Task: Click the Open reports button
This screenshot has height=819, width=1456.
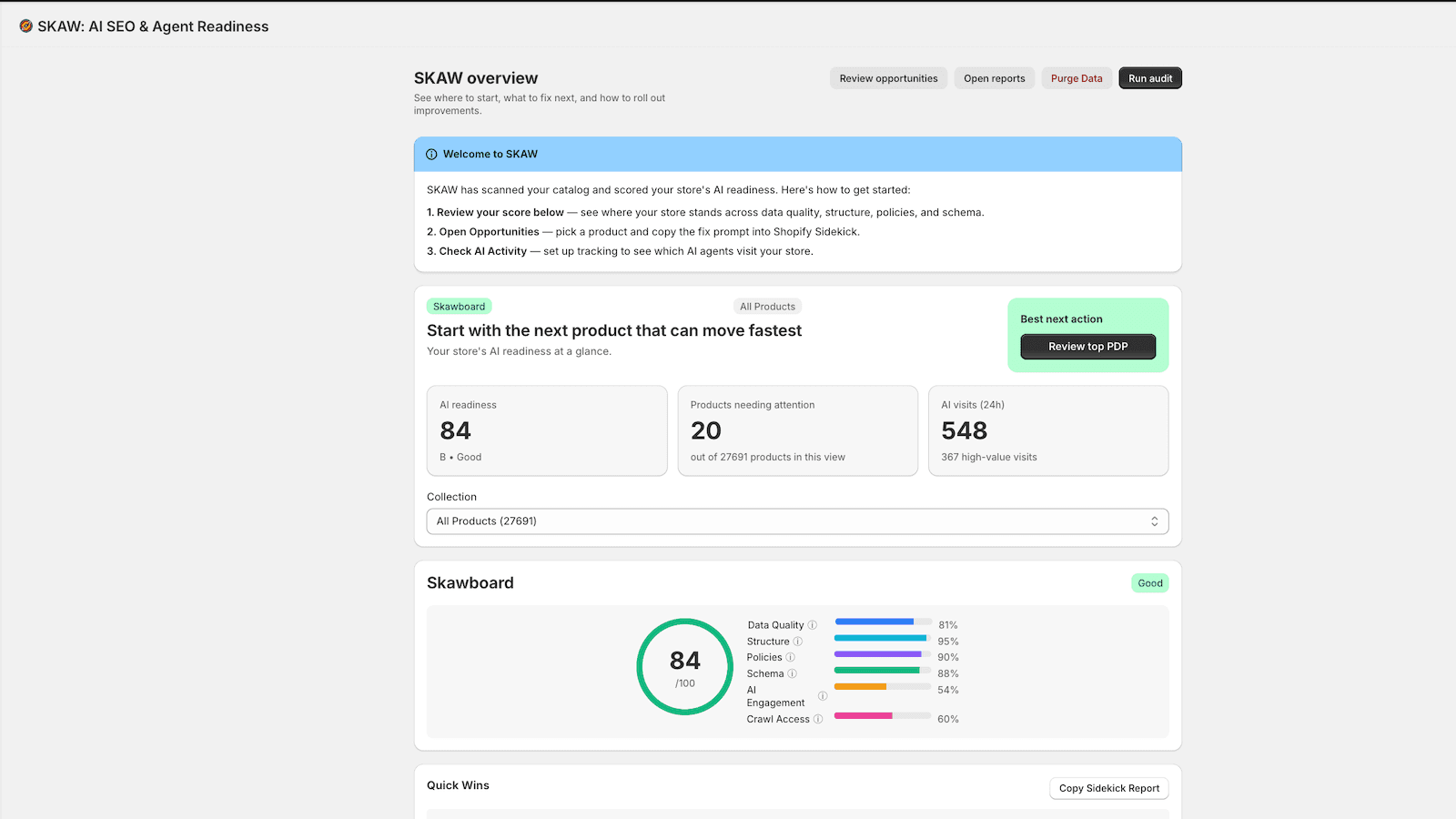Action: pos(995,78)
